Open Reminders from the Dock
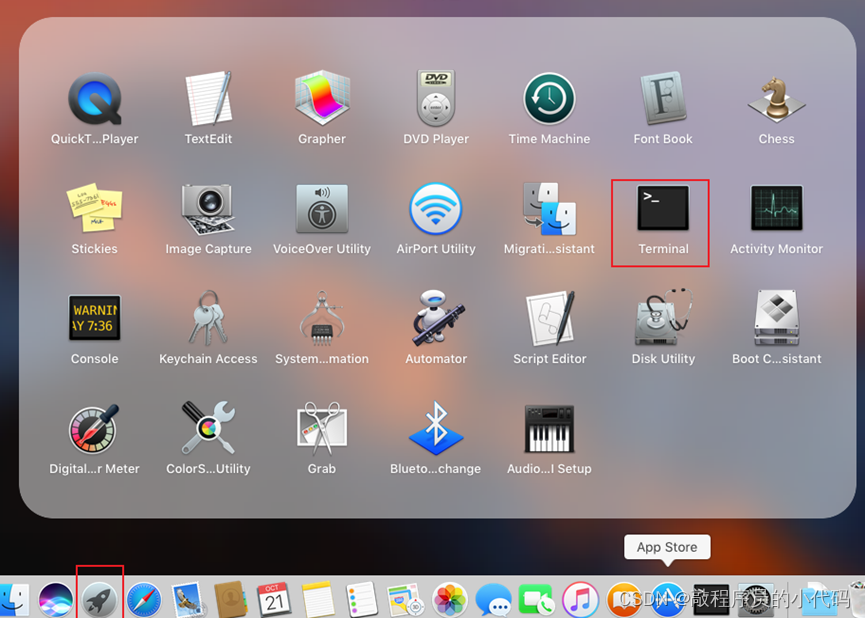 pos(362,600)
